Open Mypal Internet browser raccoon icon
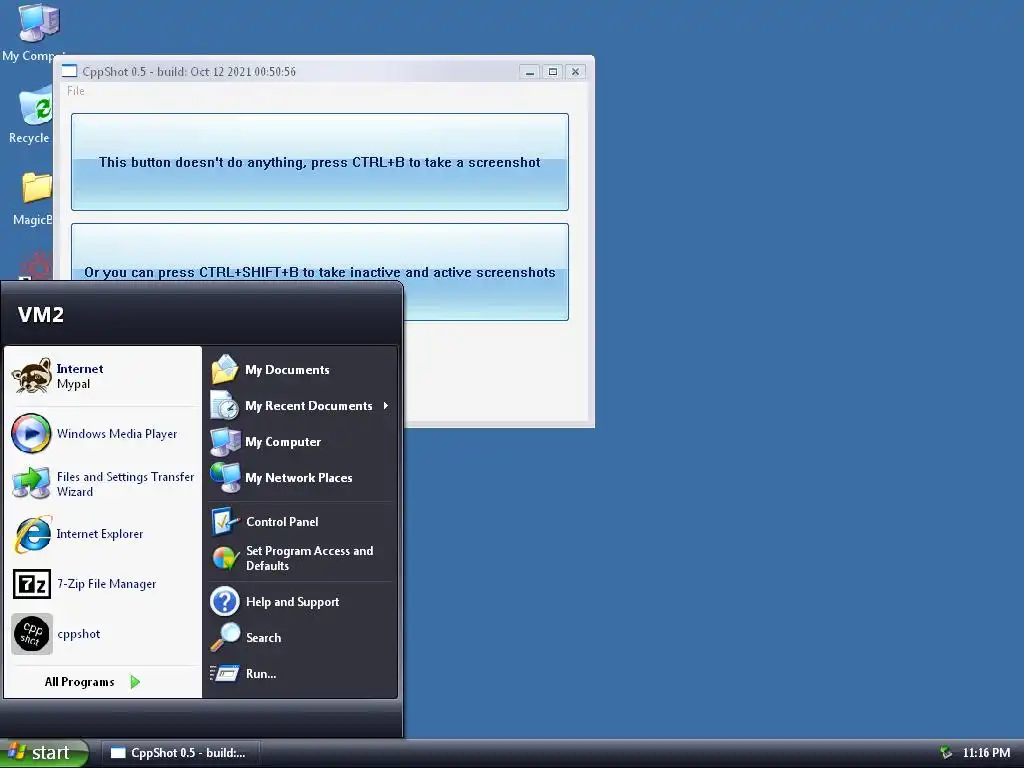The height and width of the screenshot is (768, 1024). 31,376
